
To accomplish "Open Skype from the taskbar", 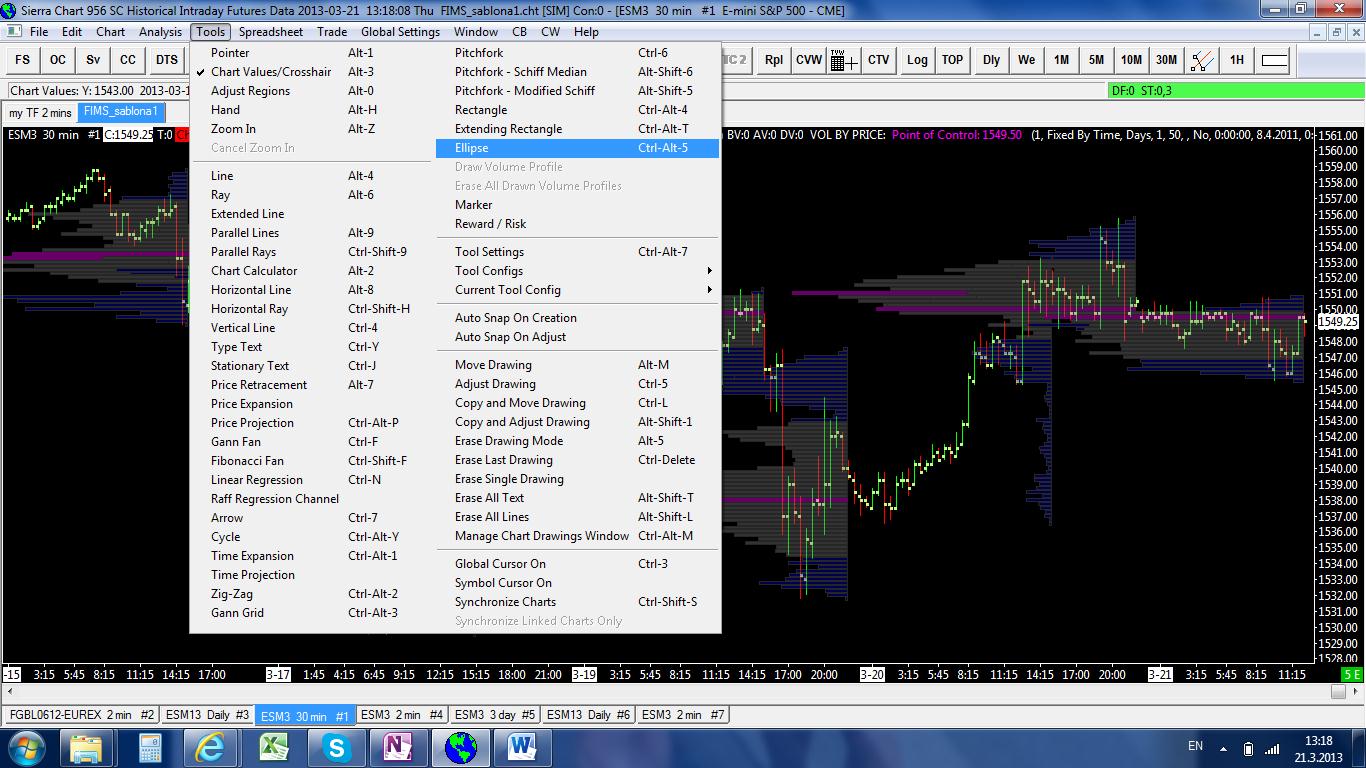I will (x=336, y=747).
